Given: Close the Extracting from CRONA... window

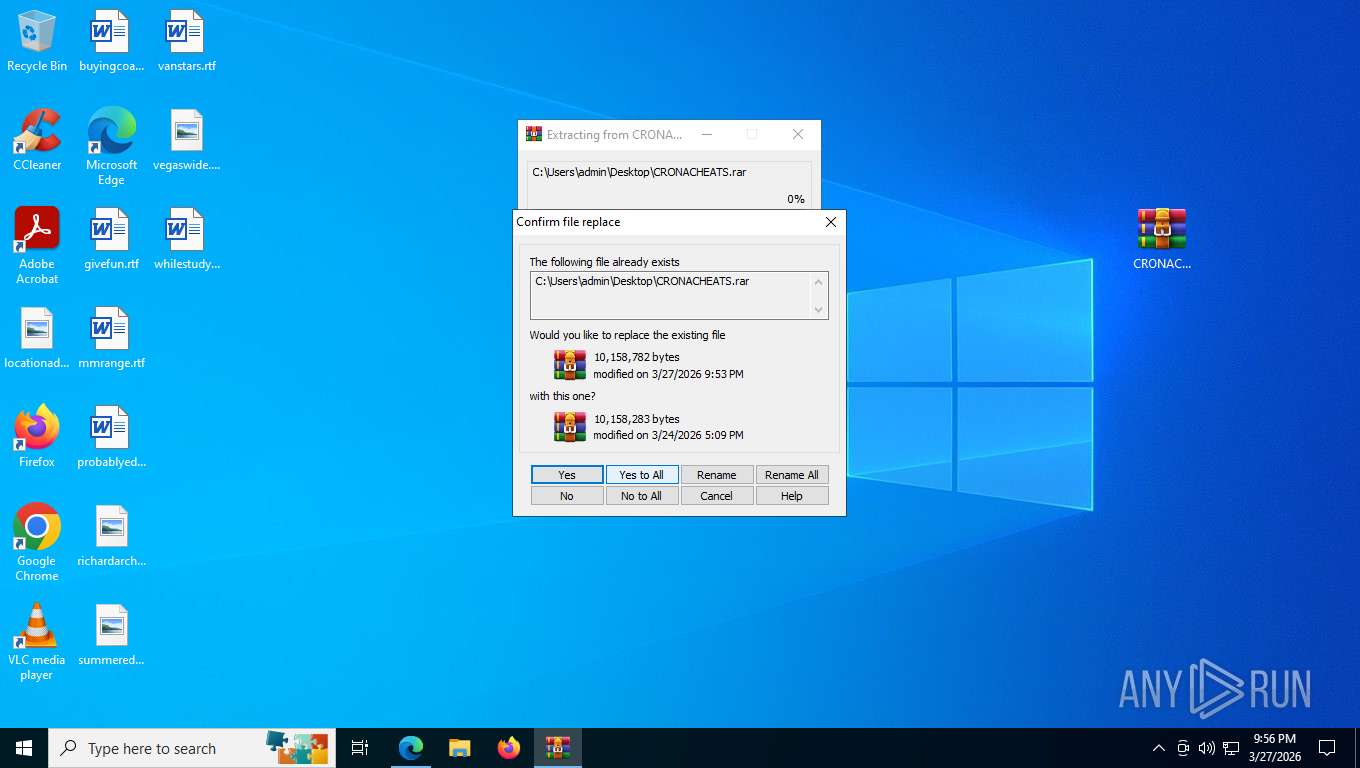Looking at the screenshot, I should click(797, 134).
